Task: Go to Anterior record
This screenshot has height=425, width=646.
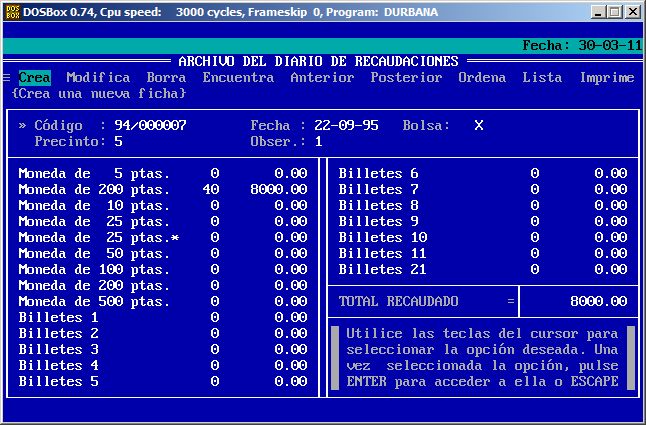Action: coord(322,77)
